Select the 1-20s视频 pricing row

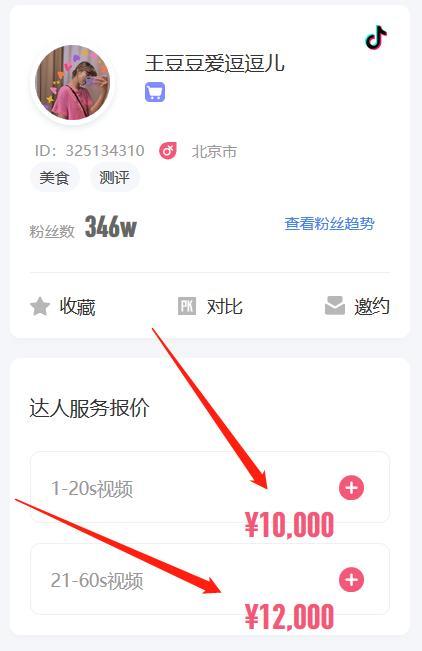(x=210, y=487)
